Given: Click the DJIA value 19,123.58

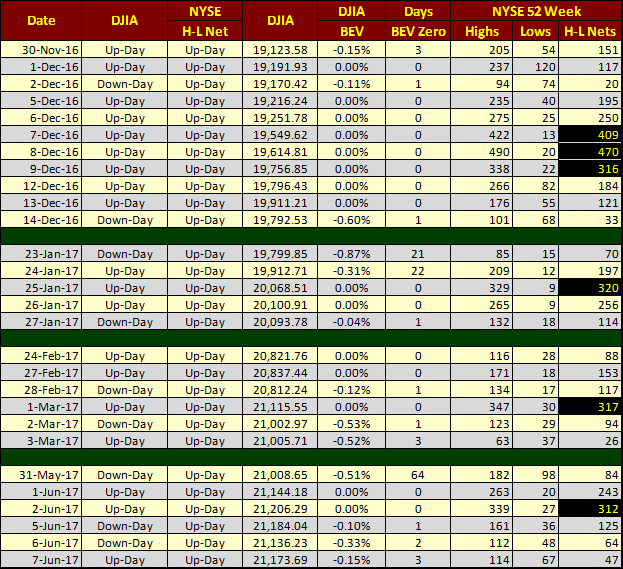Looking at the screenshot, I should (280, 50).
